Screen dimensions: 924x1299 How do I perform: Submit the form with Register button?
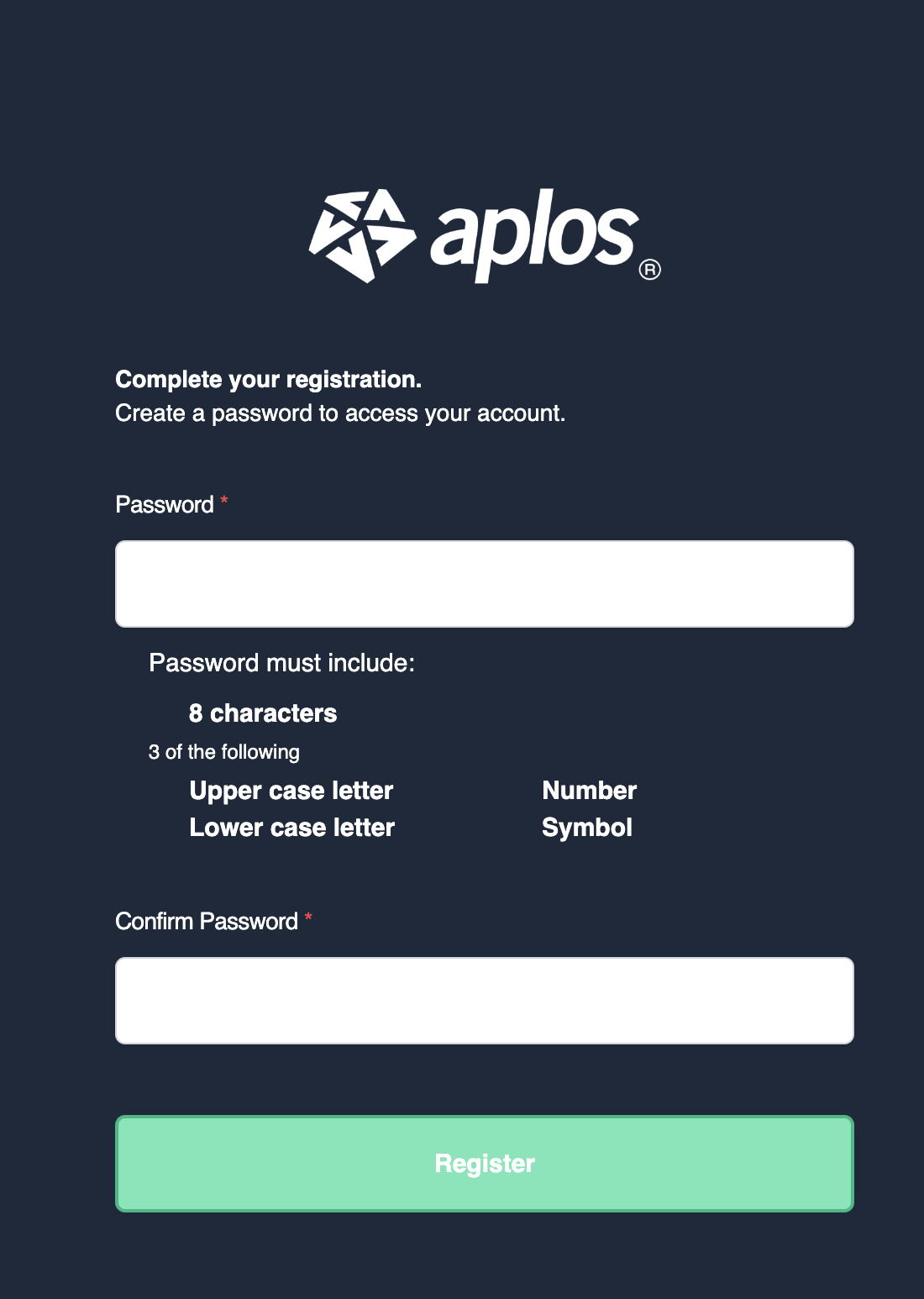pos(485,1164)
